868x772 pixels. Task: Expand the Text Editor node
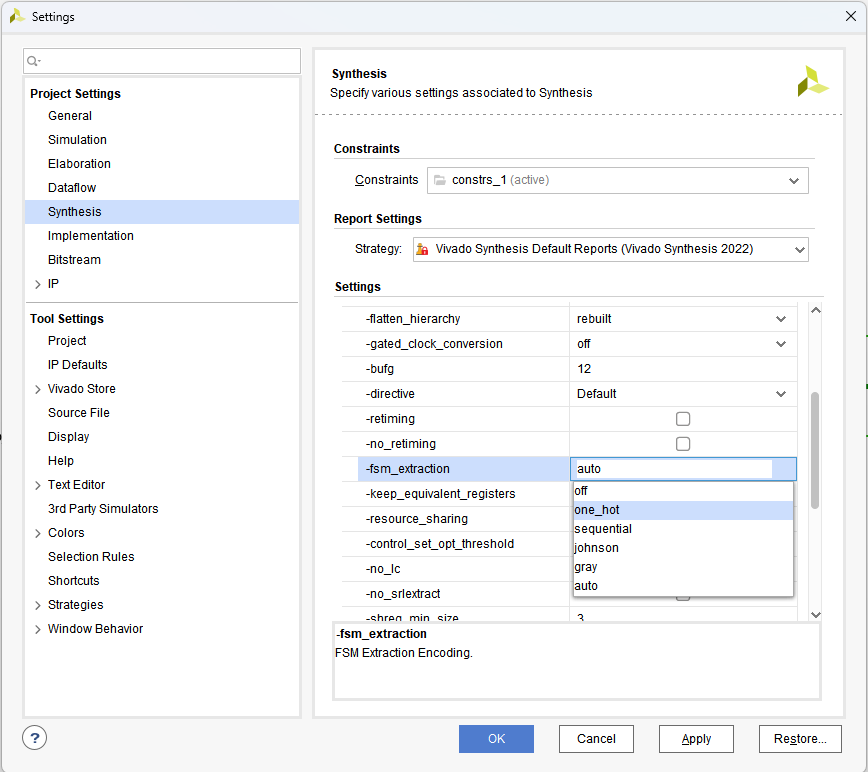click(38, 485)
